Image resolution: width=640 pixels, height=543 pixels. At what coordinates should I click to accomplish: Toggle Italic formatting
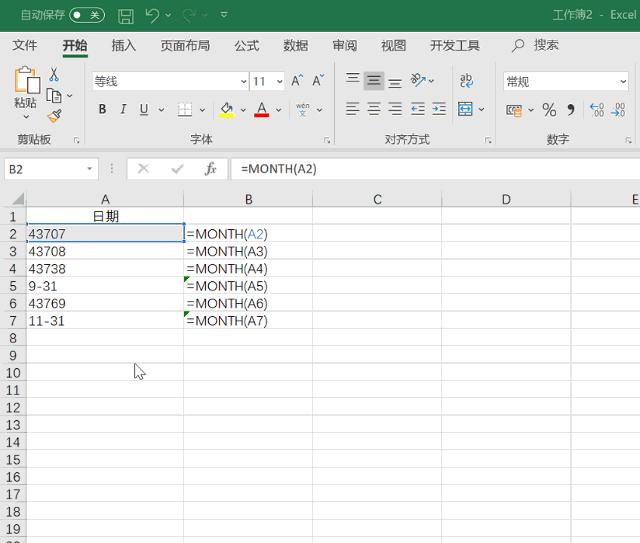click(123, 109)
